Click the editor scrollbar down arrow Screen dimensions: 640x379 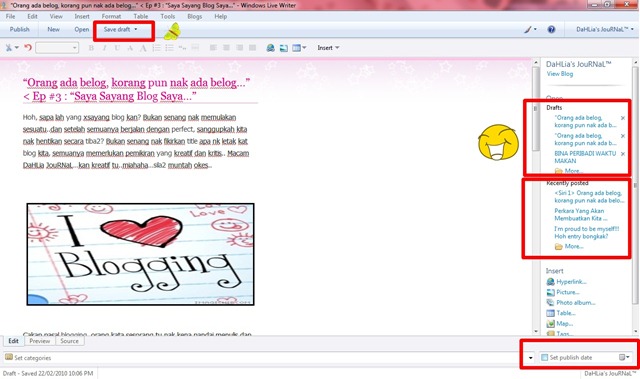coord(536,331)
